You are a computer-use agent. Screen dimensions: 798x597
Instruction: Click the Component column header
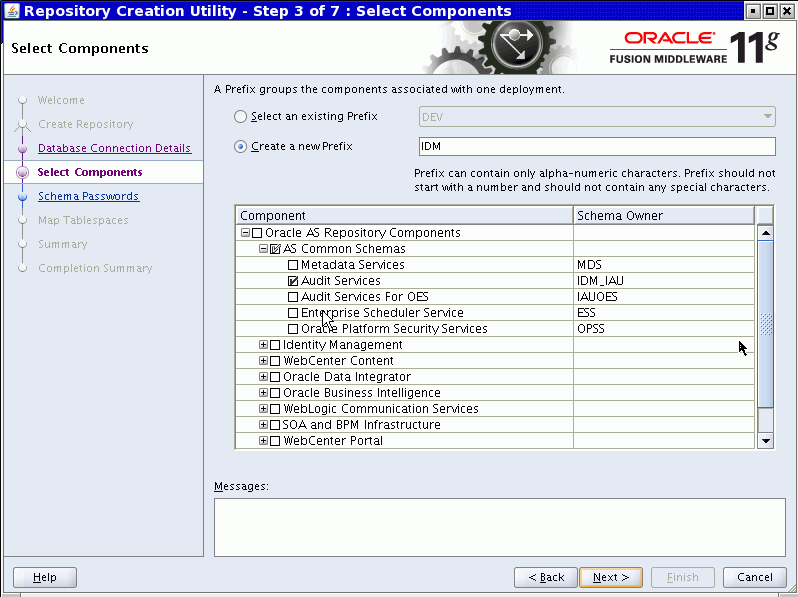405,216
